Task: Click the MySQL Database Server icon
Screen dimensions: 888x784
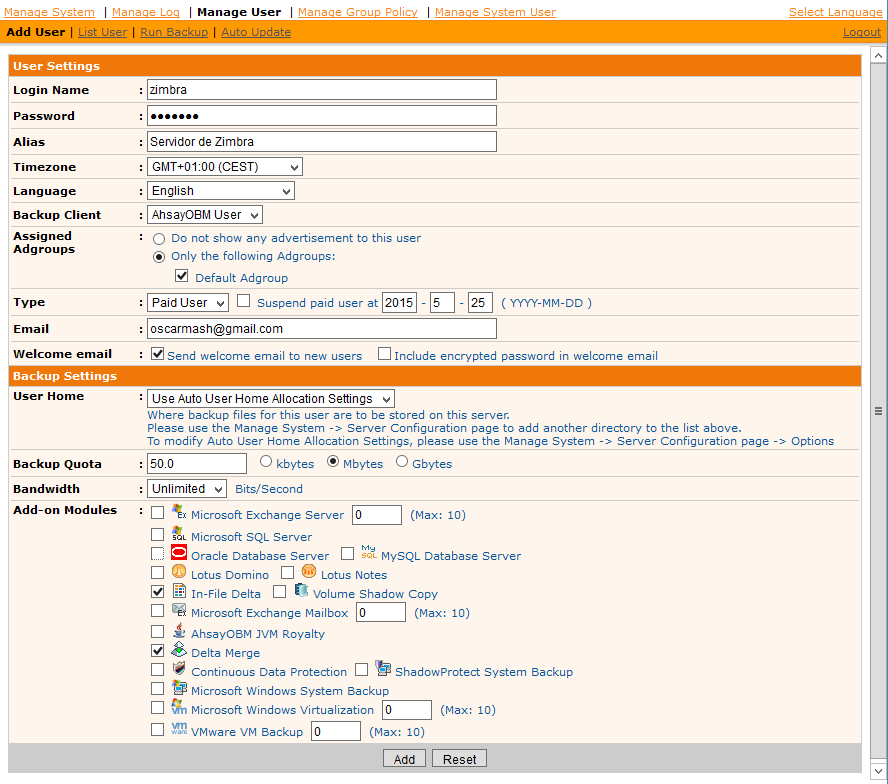Action: (x=369, y=552)
